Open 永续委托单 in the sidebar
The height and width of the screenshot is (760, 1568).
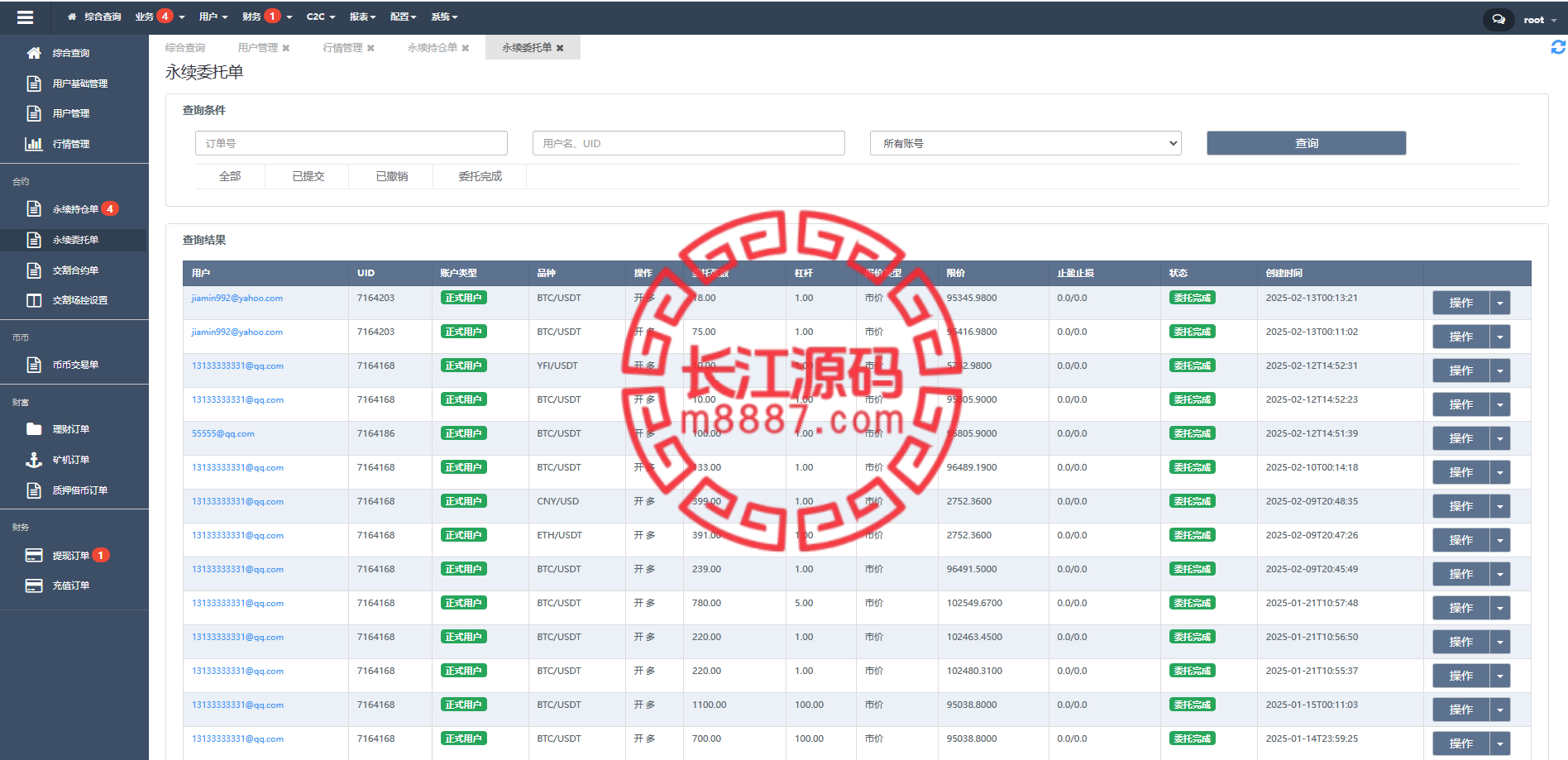(x=74, y=240)
